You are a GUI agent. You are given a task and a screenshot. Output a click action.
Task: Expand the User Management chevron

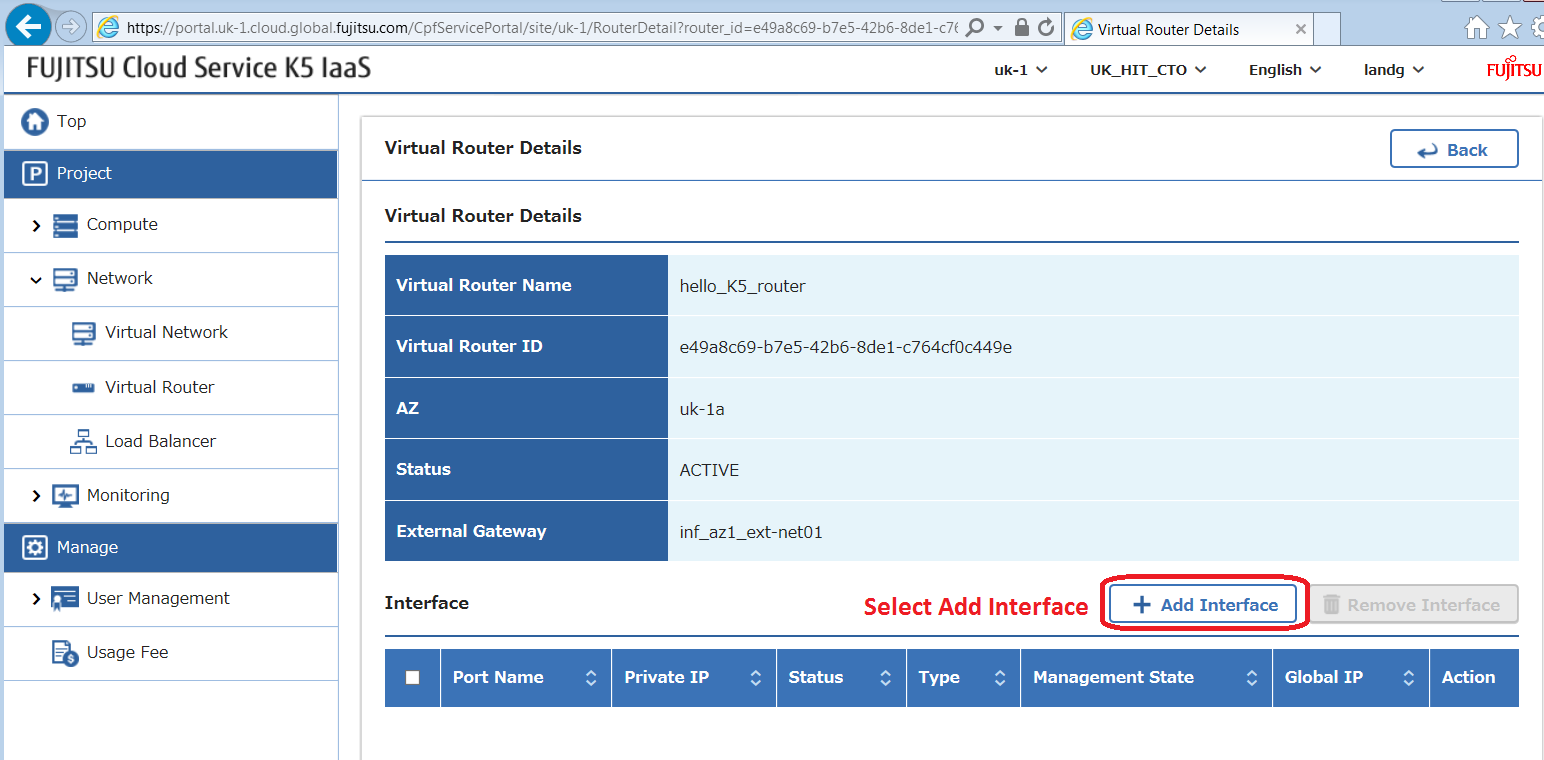point(37,599)
